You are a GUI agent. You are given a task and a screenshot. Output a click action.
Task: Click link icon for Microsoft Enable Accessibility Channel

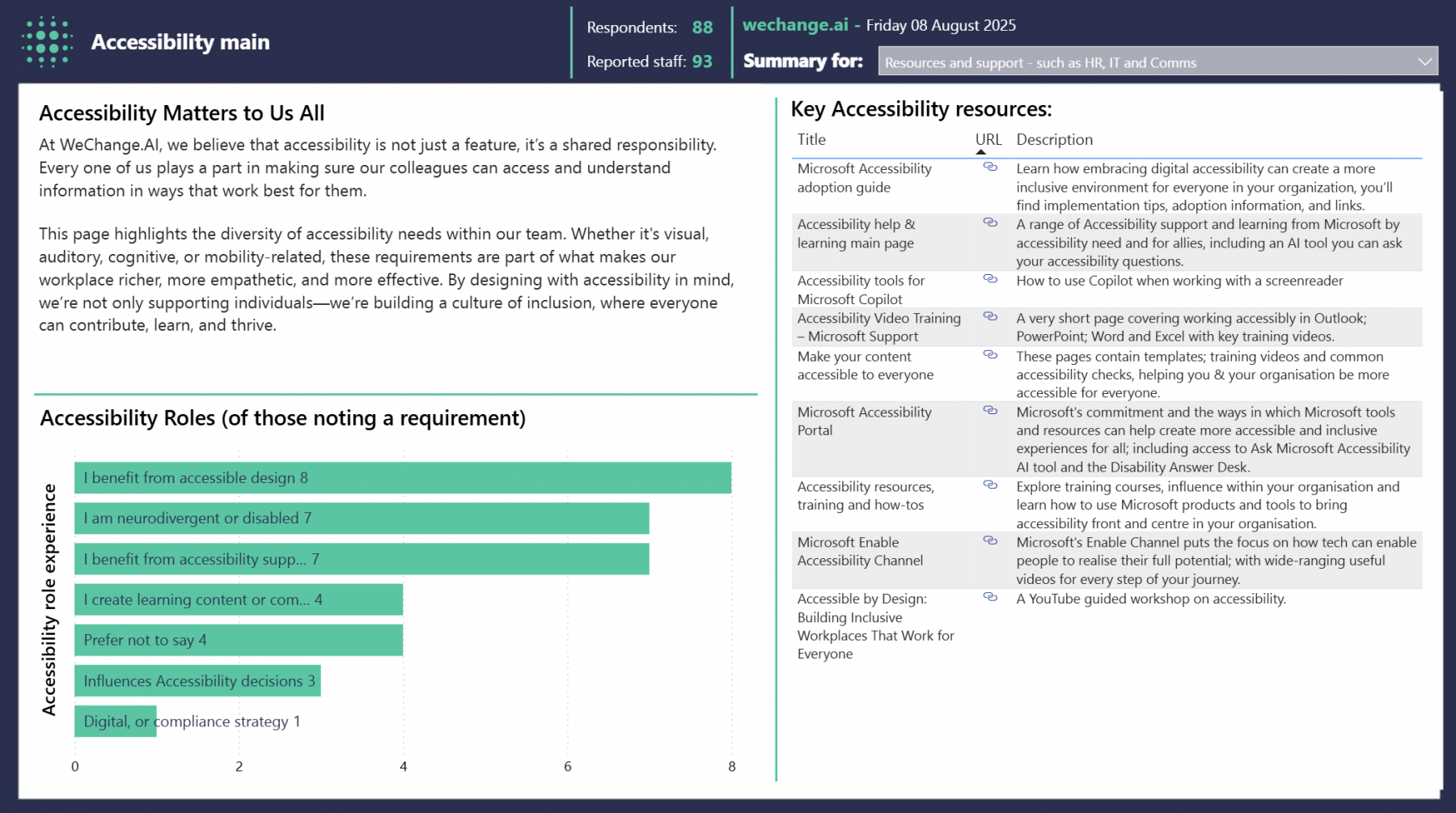click(x=989, y=541)
